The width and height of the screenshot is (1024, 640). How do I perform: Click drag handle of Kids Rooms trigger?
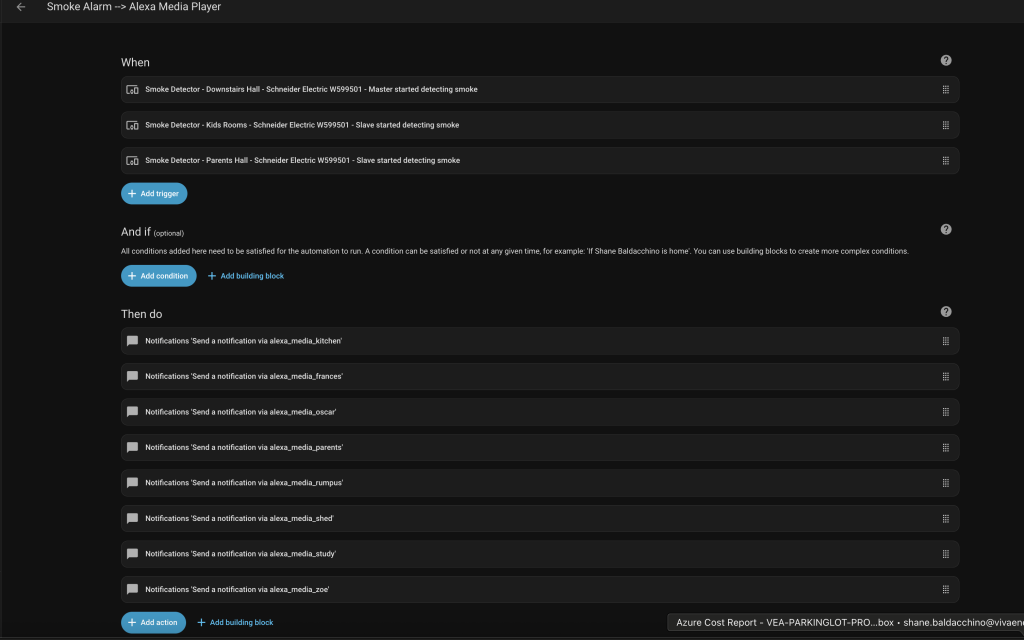[x=945, y=125]
